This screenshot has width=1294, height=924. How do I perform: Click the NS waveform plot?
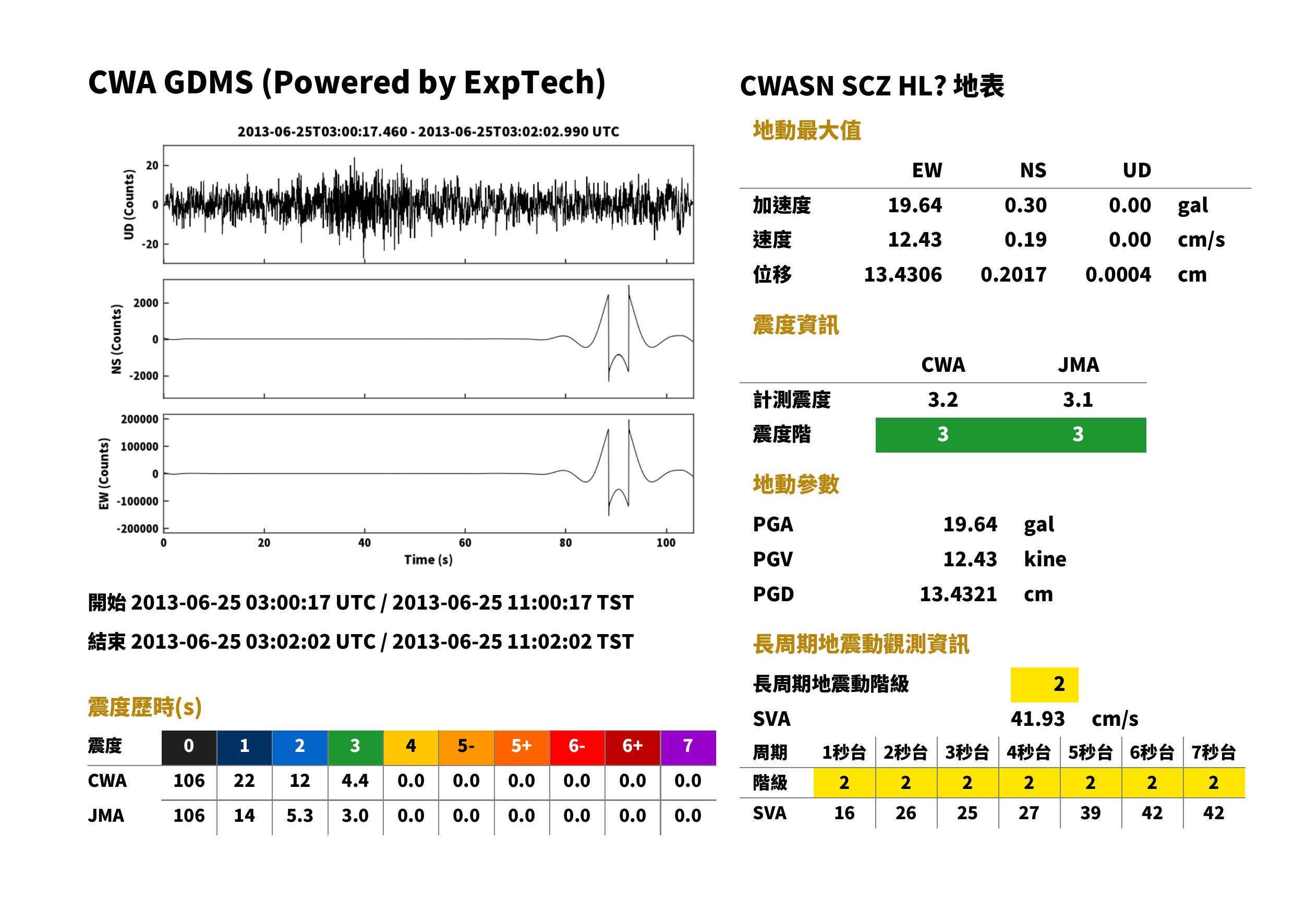coord(428,338)
